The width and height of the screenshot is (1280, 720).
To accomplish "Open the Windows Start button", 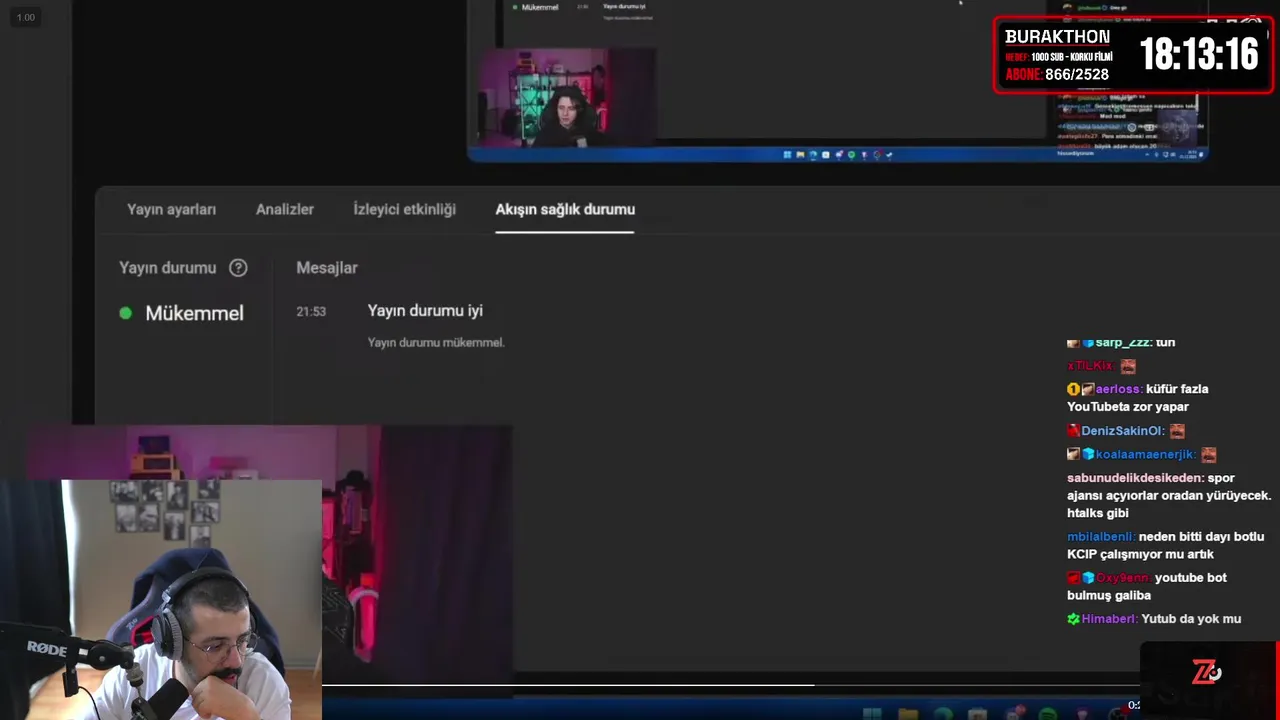I will pos(872,715).
